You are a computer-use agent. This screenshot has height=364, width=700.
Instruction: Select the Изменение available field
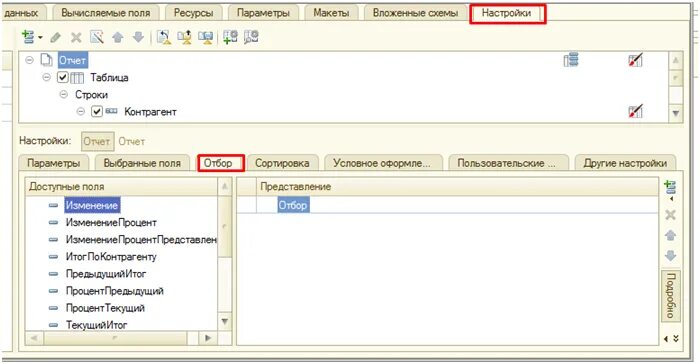point(92,205)
